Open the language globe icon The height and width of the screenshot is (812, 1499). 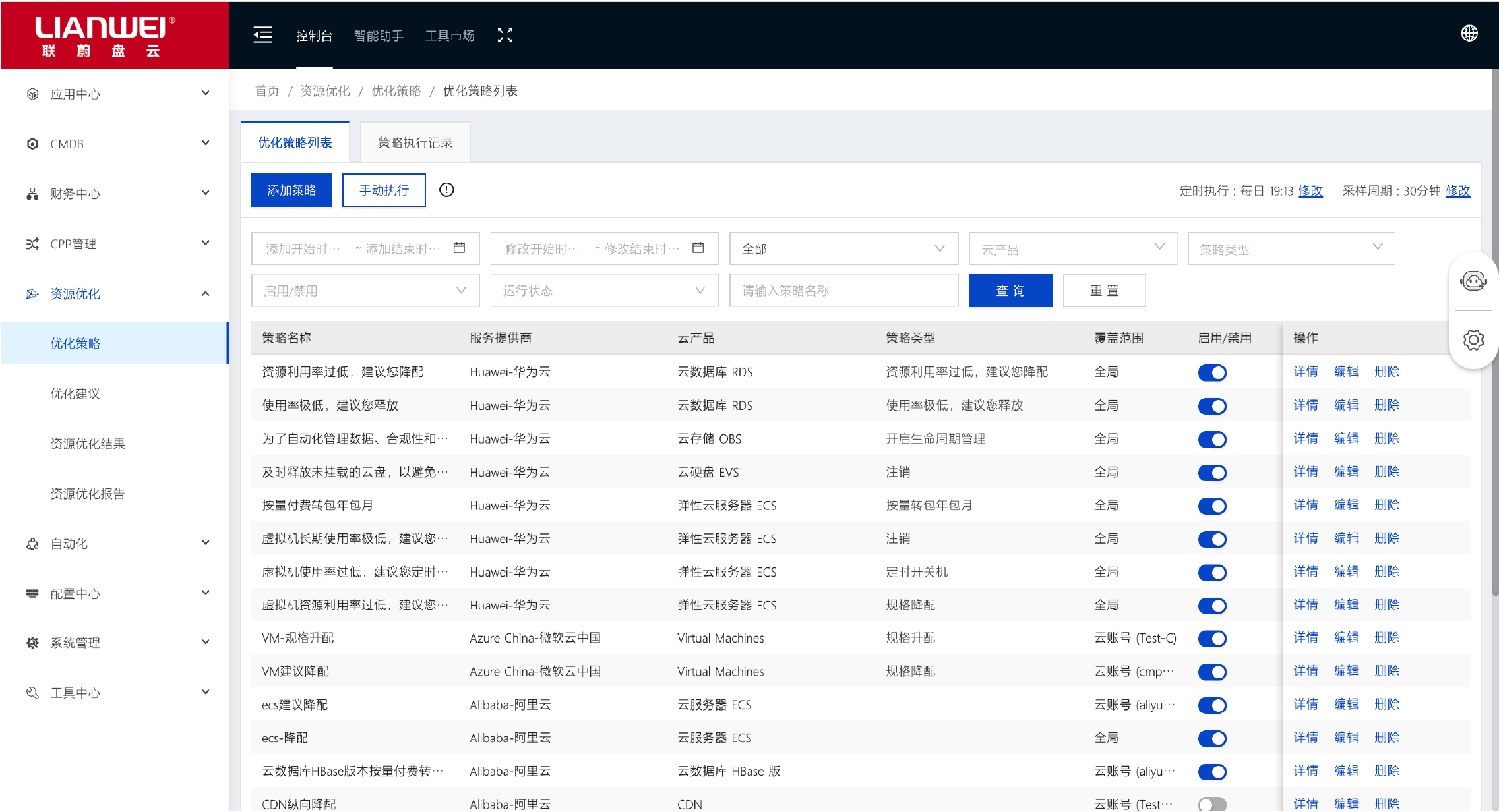(x=1469, y=33)
